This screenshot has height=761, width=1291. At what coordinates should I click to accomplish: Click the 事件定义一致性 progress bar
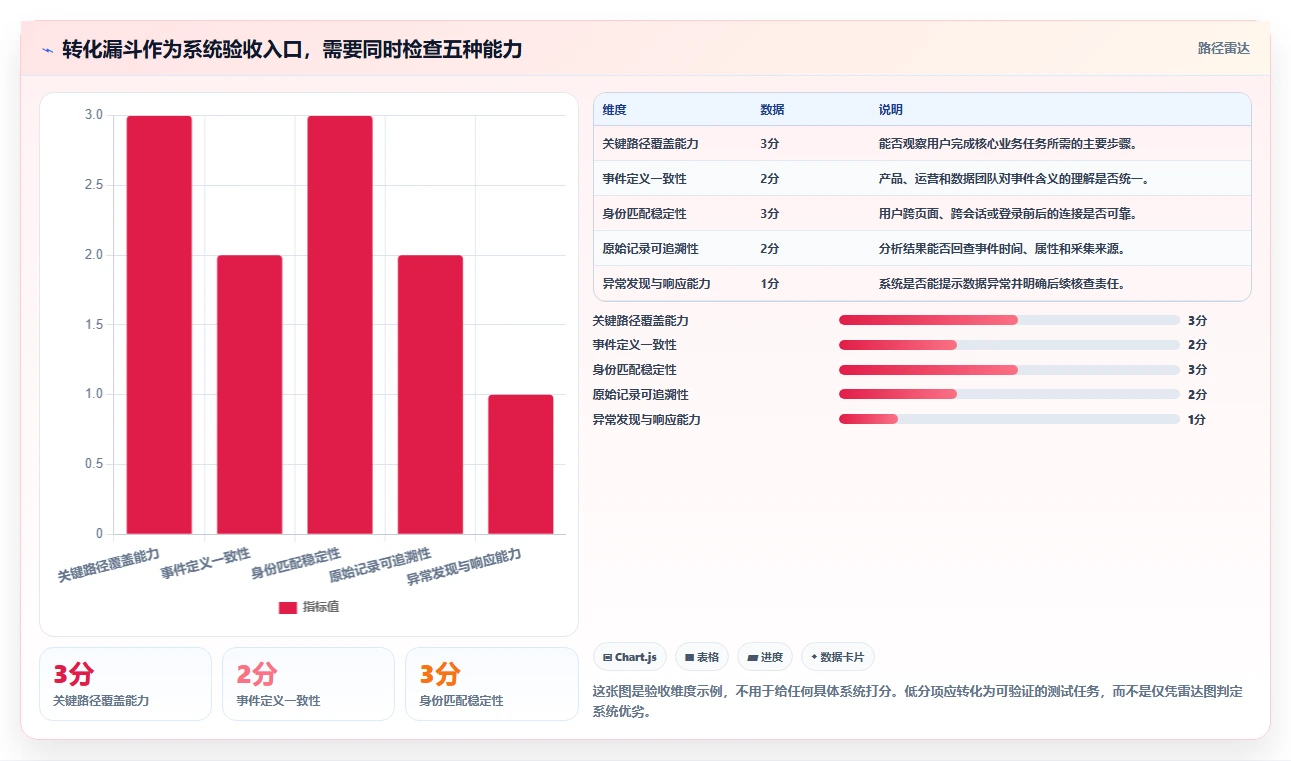tap(1009, 345)
